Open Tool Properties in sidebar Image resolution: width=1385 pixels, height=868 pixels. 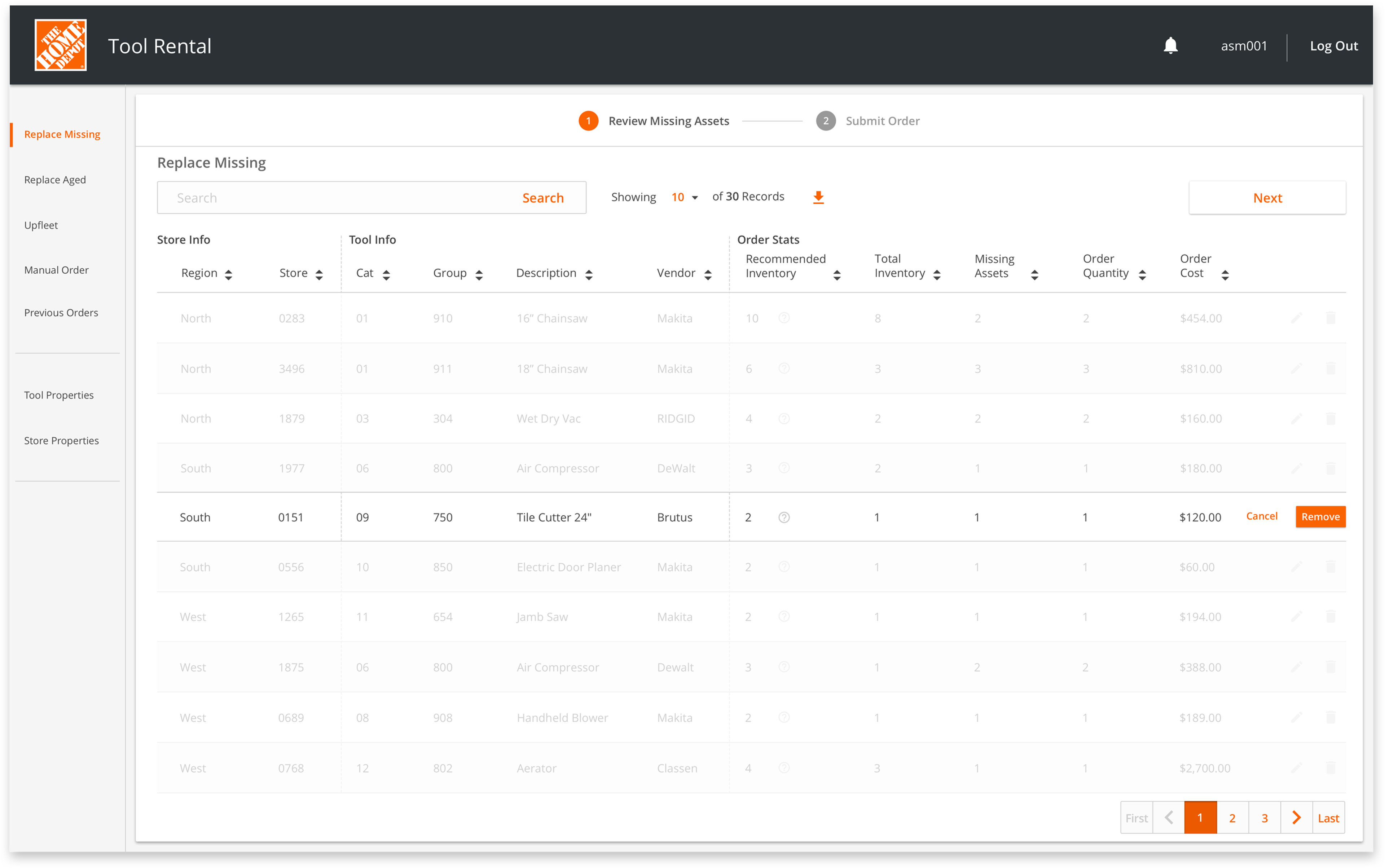58,395
